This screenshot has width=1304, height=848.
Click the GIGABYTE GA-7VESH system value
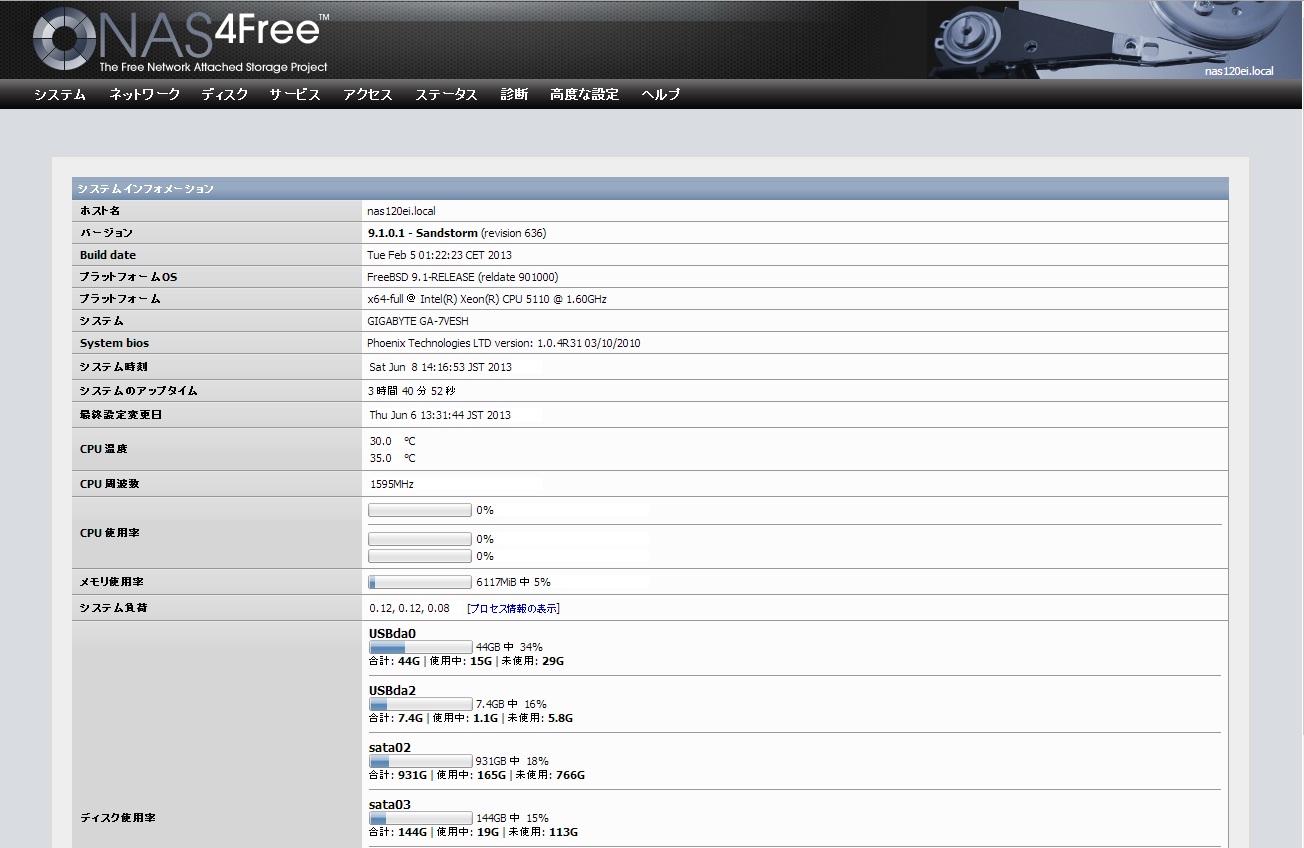coord(418,321)
